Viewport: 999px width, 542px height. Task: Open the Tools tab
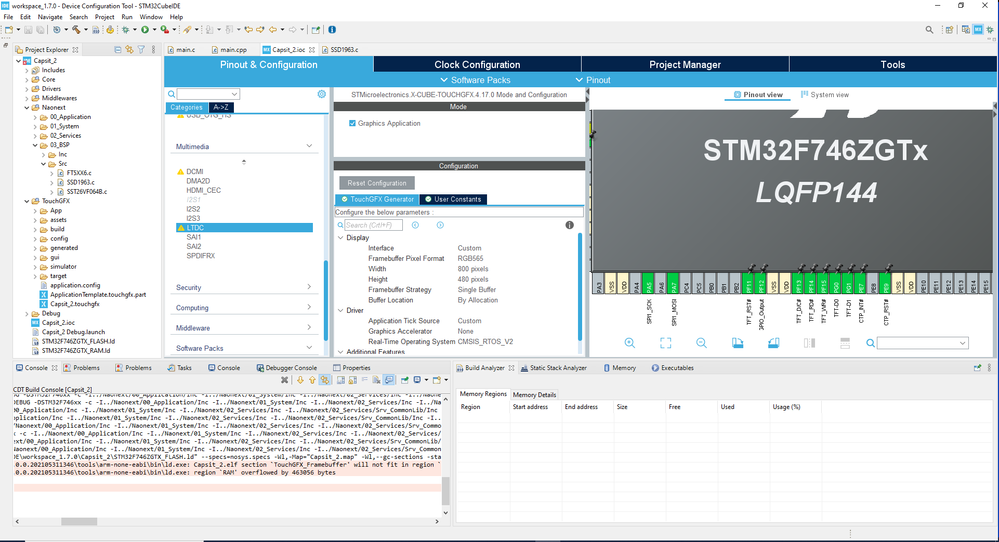(x=893, y=64)
